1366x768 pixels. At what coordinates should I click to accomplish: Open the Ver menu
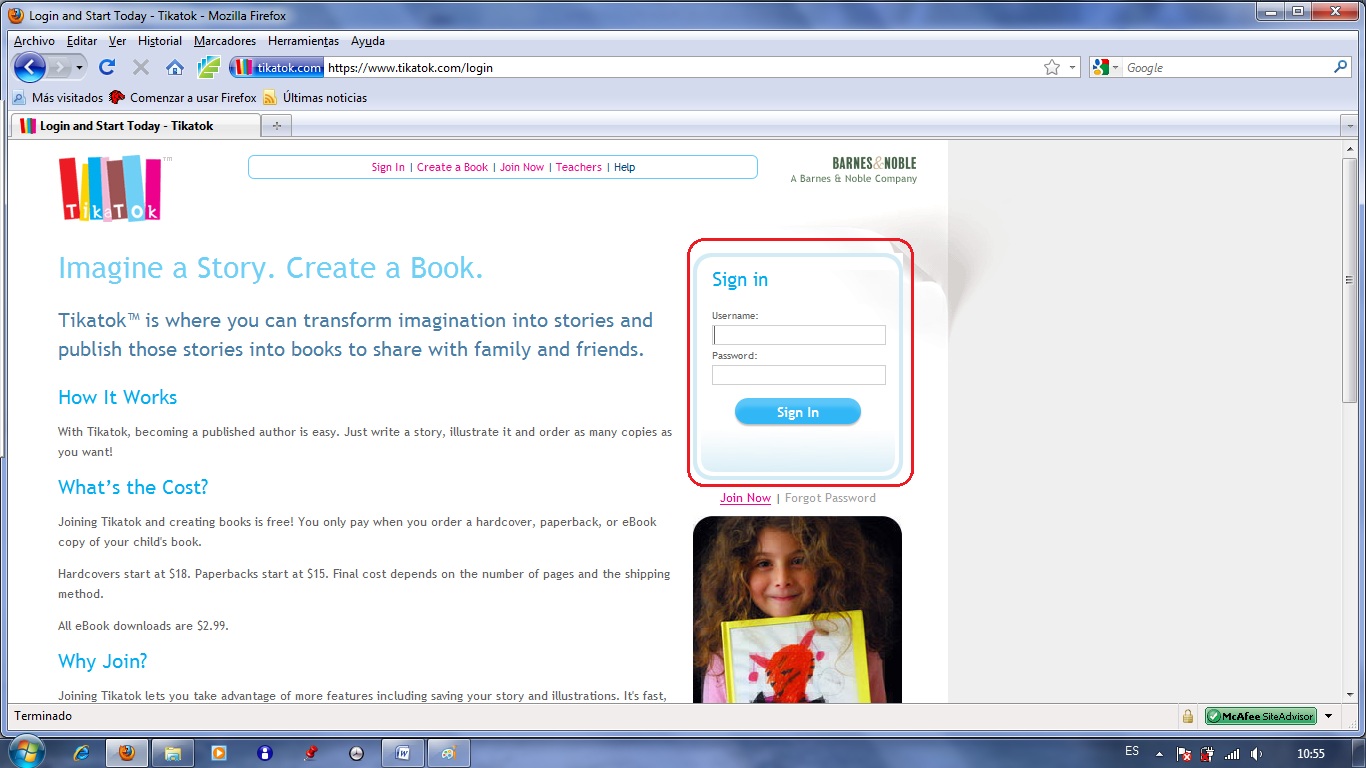(117, 41)
